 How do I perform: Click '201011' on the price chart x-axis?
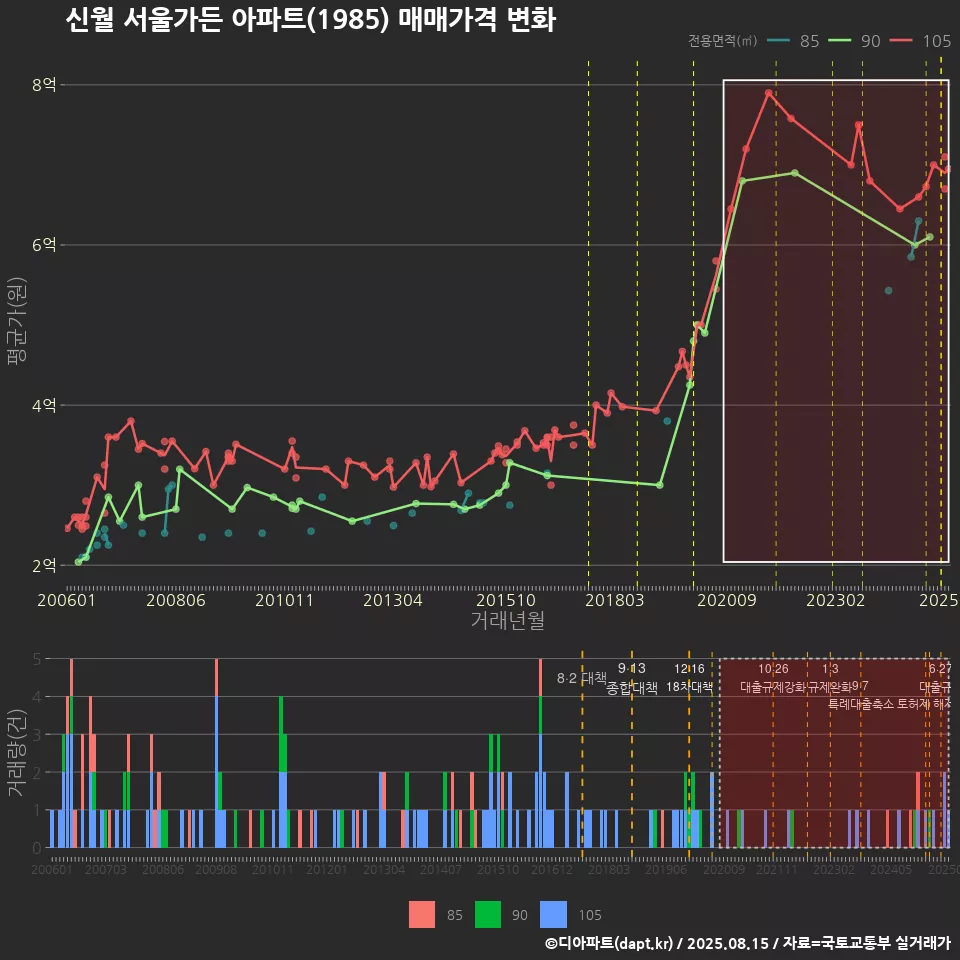[284, 600]
